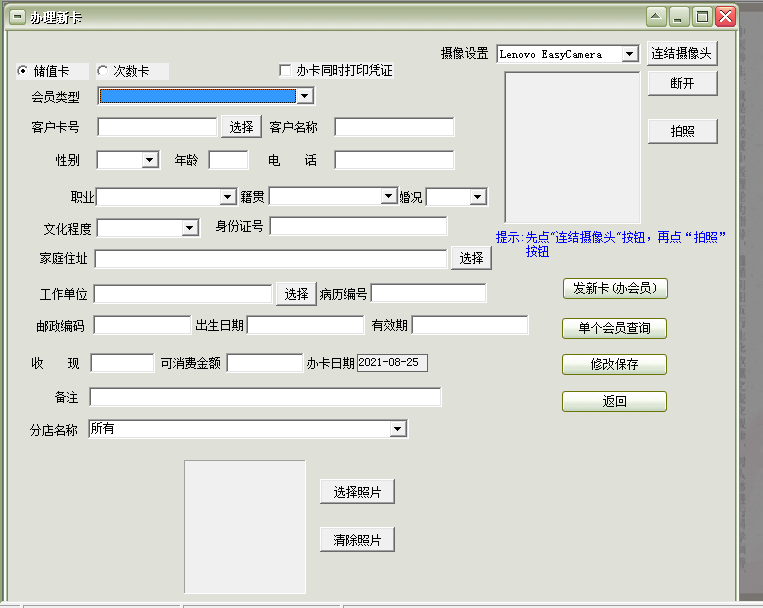Focus the 客户卡号 input field

pos(157,127)
